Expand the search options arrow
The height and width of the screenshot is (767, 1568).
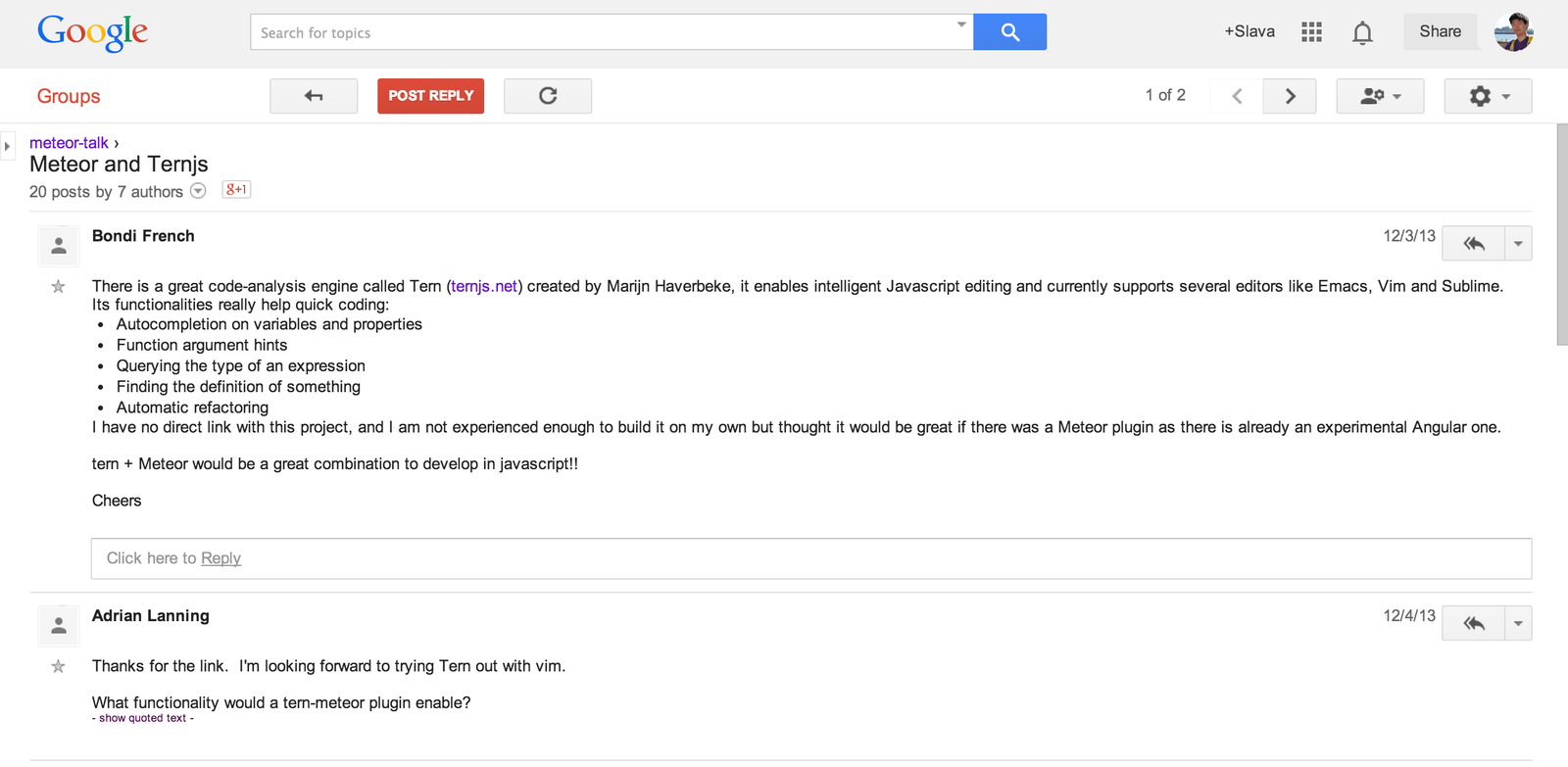(x=961, y=24)
